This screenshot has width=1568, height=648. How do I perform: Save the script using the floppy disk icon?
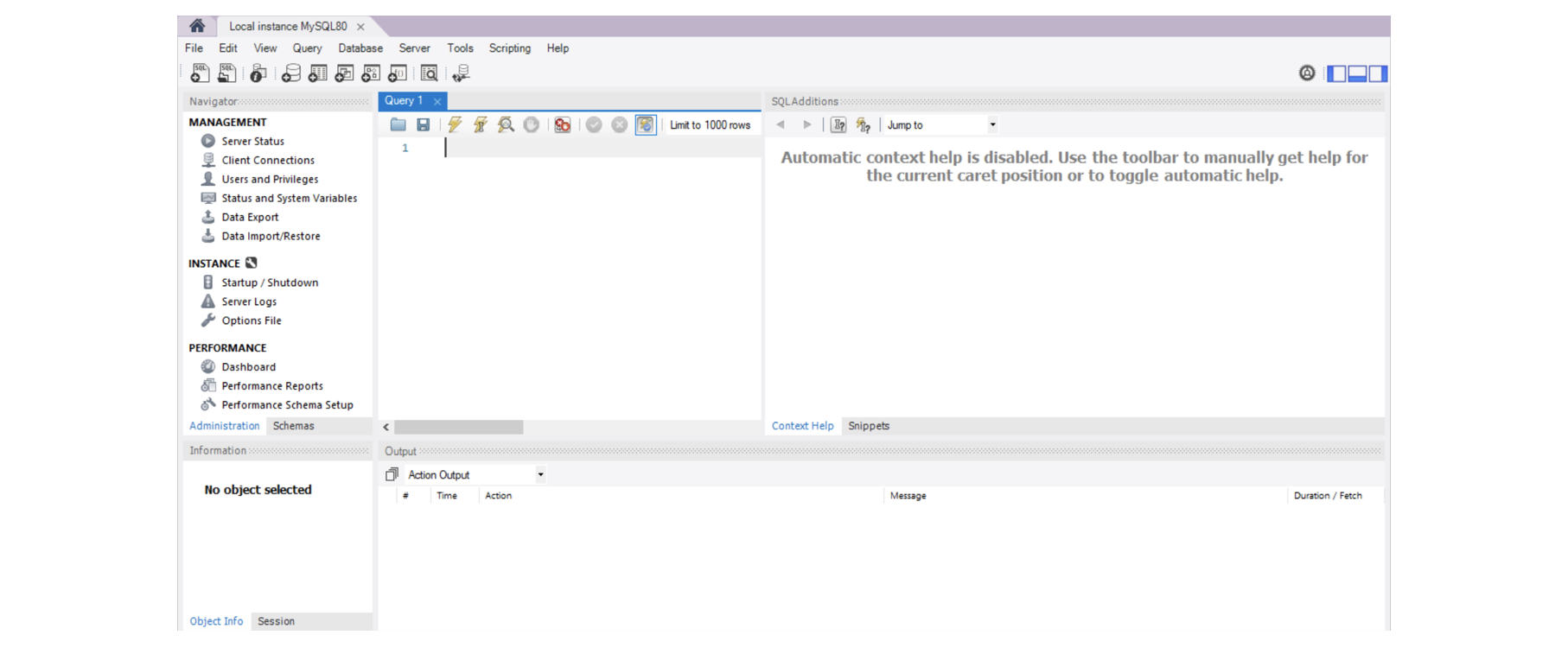tap(424, 125)
